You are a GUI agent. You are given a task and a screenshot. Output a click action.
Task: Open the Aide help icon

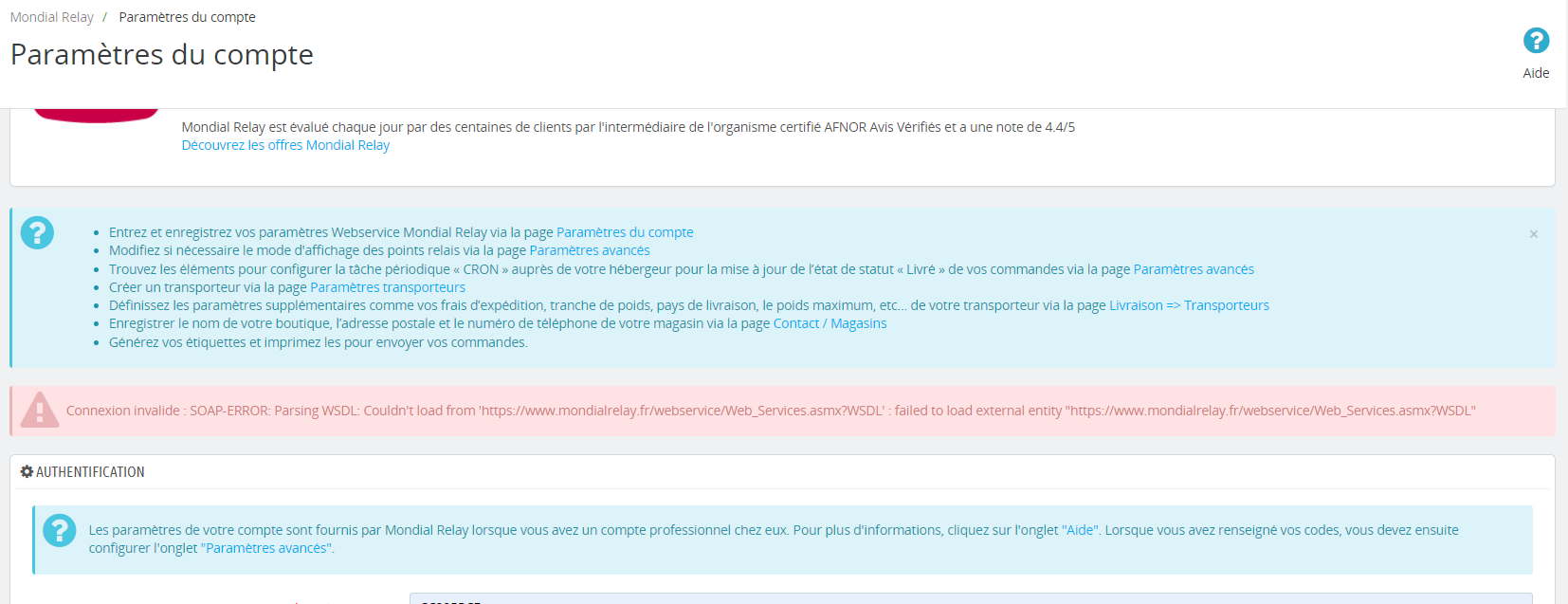coord(1536,41)
